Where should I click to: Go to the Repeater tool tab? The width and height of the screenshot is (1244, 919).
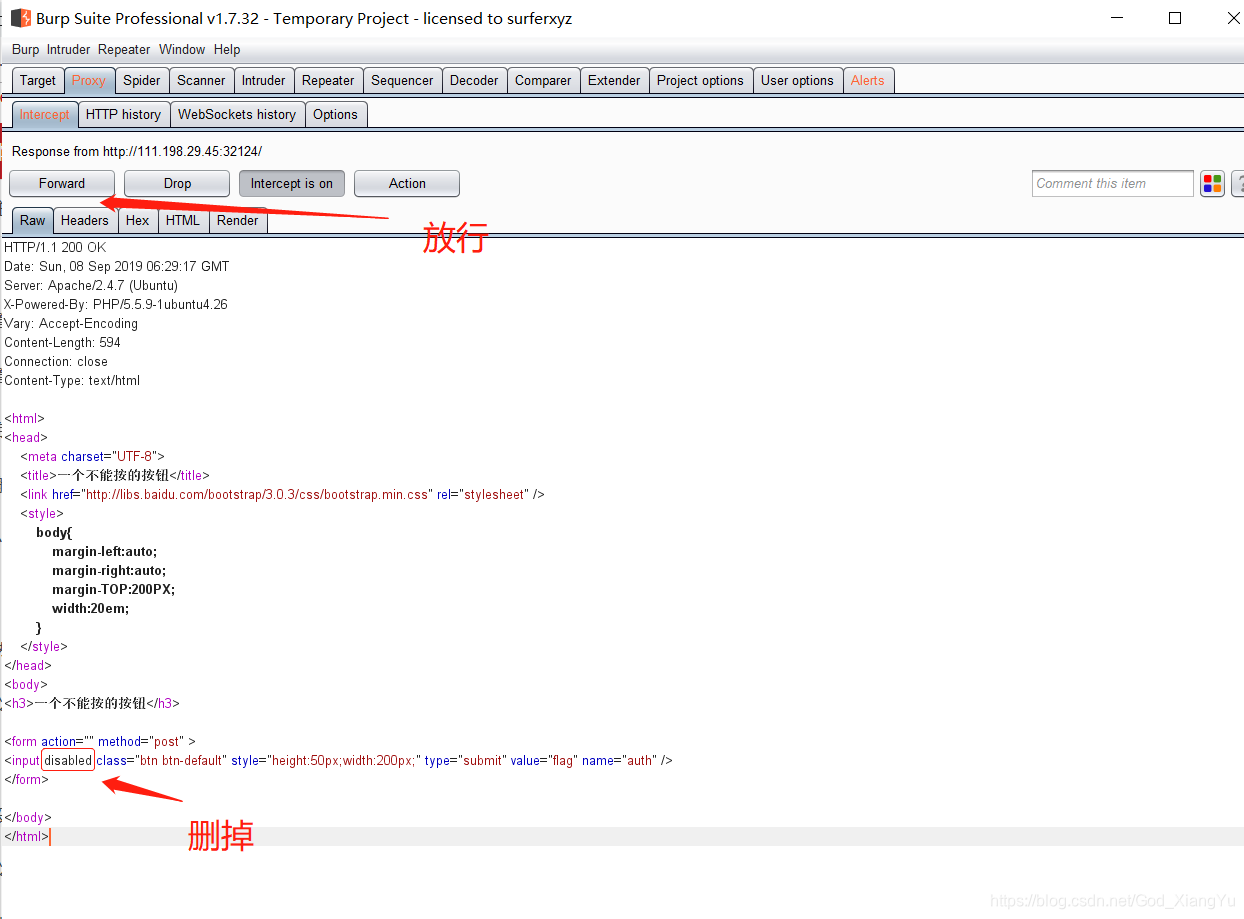[328, 81]
